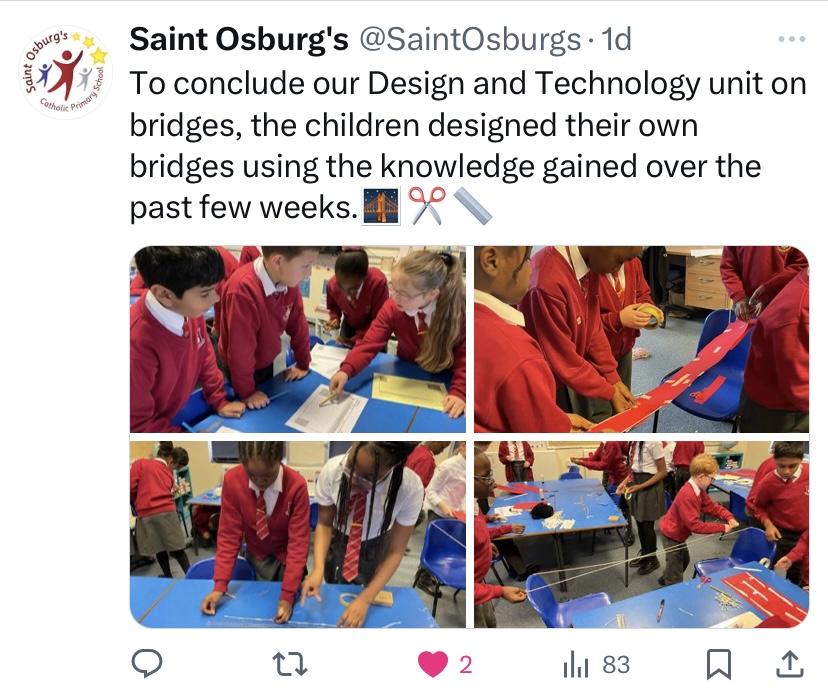The height and width of the screenshot is (692, 828).
Task: Click the scissors emoji in tweet
Action: (x=427, y=206)
